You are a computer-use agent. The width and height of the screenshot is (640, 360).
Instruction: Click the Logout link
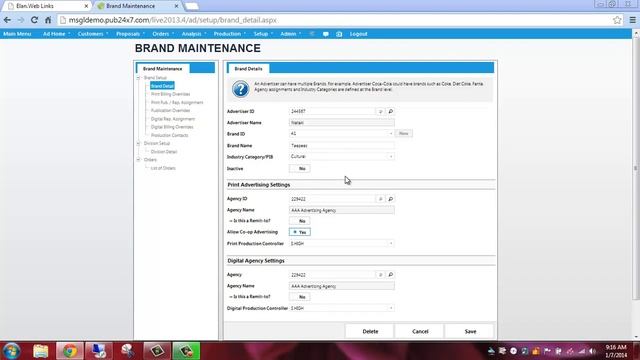358,34
